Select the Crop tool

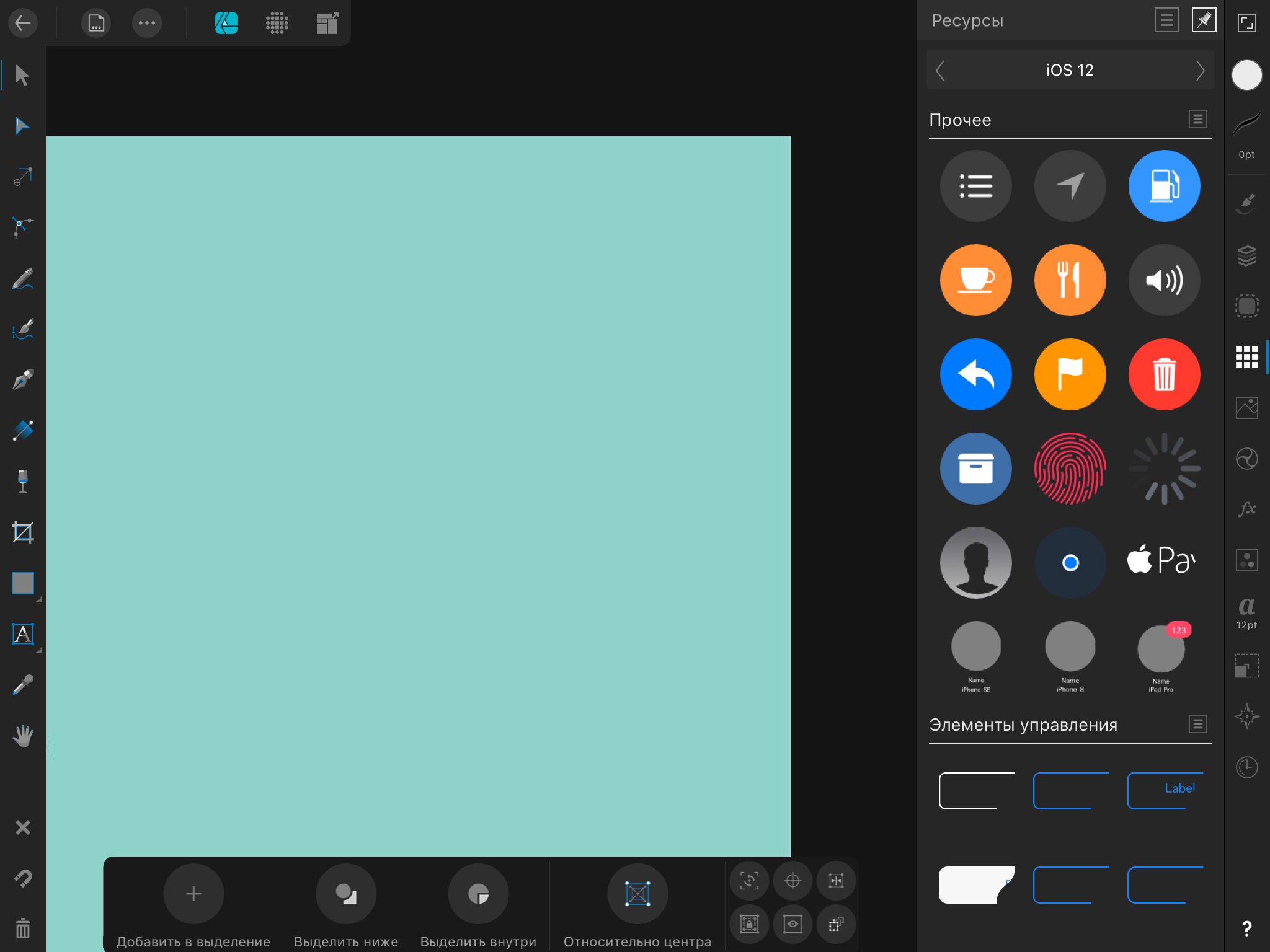[22, 532]
